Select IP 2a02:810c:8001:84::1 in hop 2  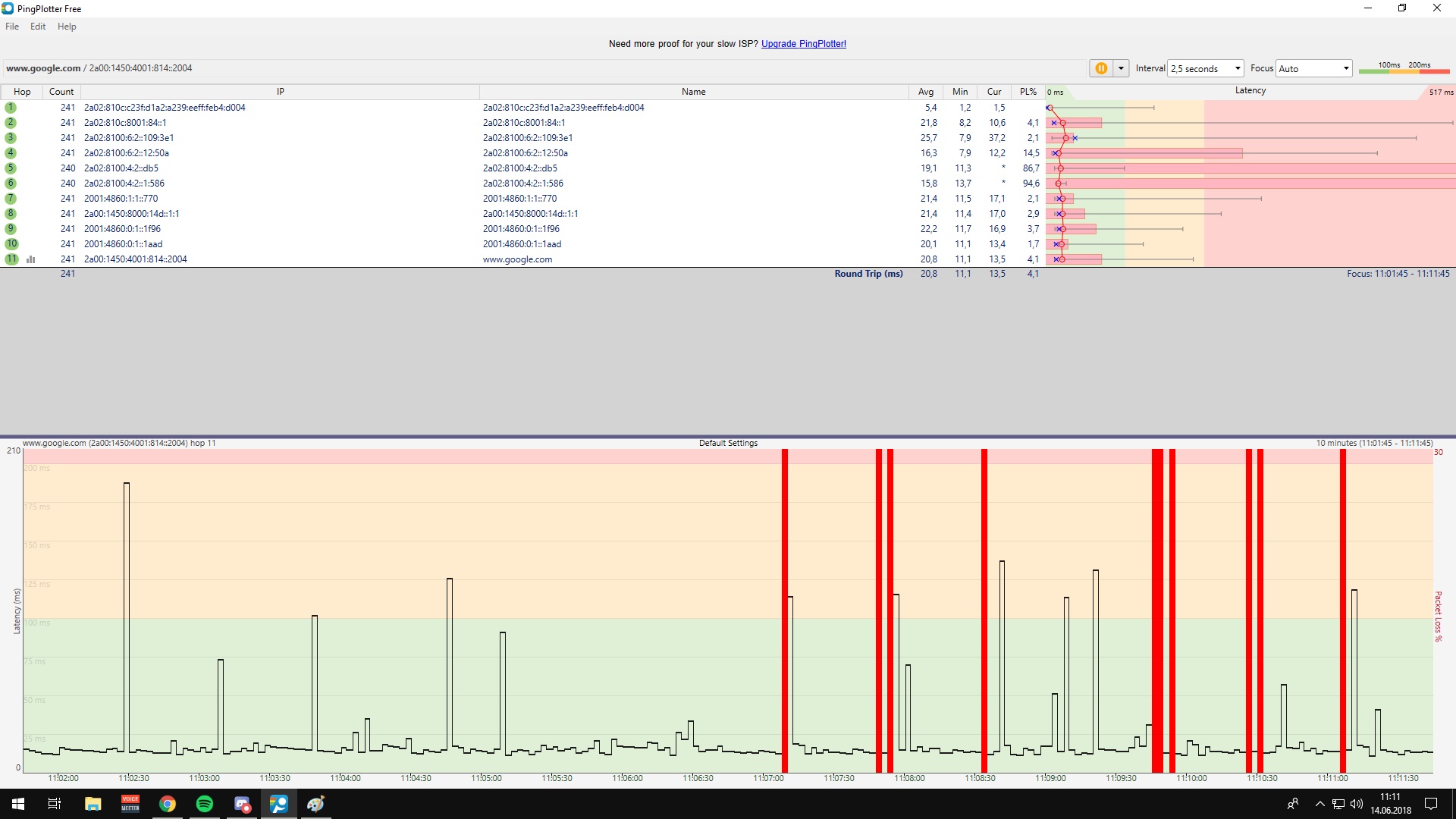tap(125, 123)
